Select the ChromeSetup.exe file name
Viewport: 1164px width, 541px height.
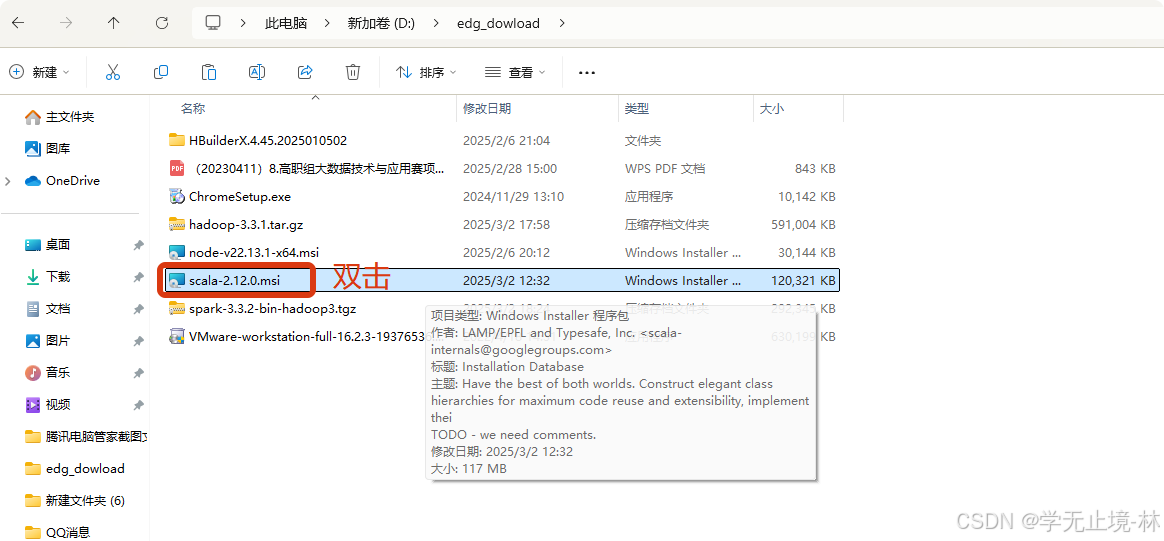(x=240, y=197)
